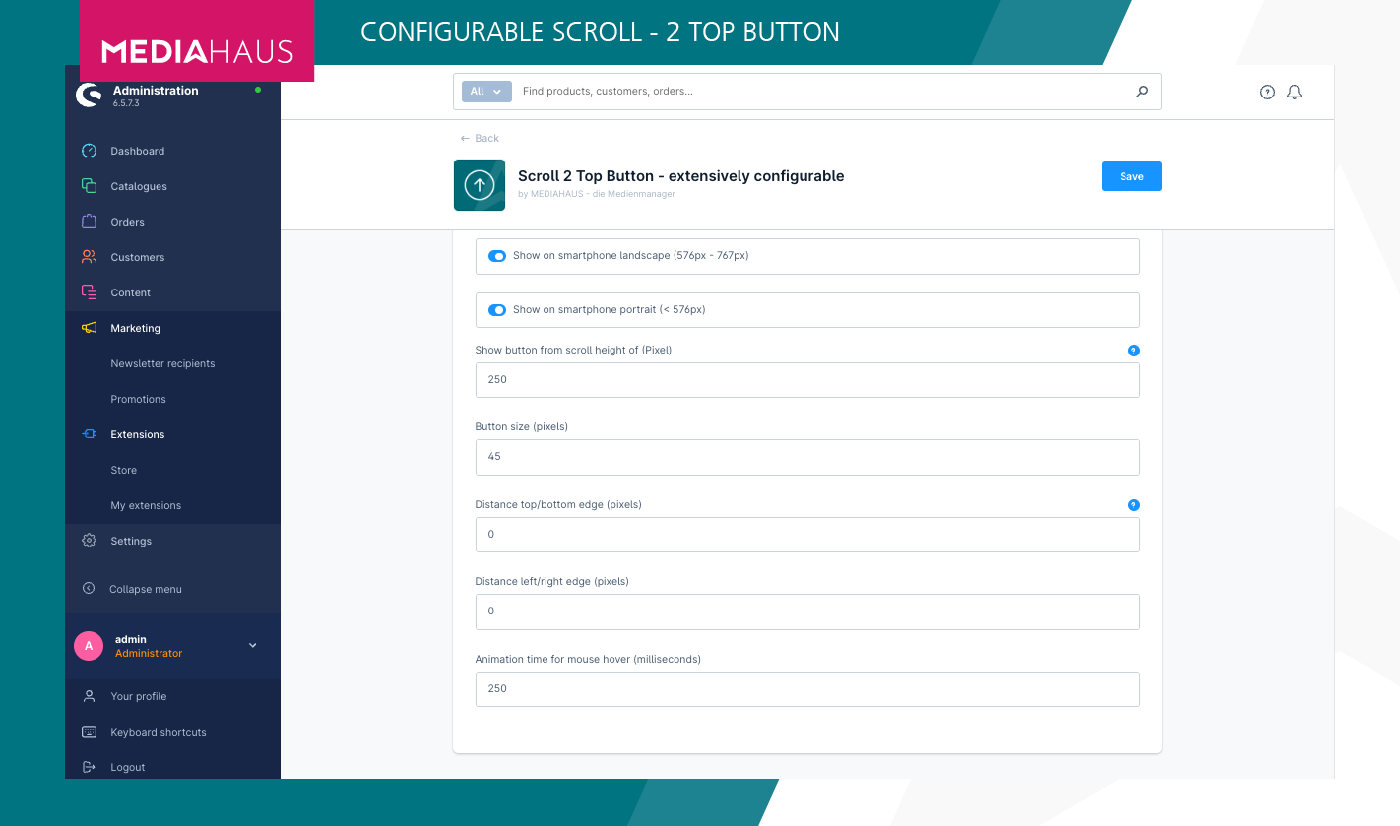Collapse the sidebar menu
The image size is (1400, 826).
pos(144,589)
